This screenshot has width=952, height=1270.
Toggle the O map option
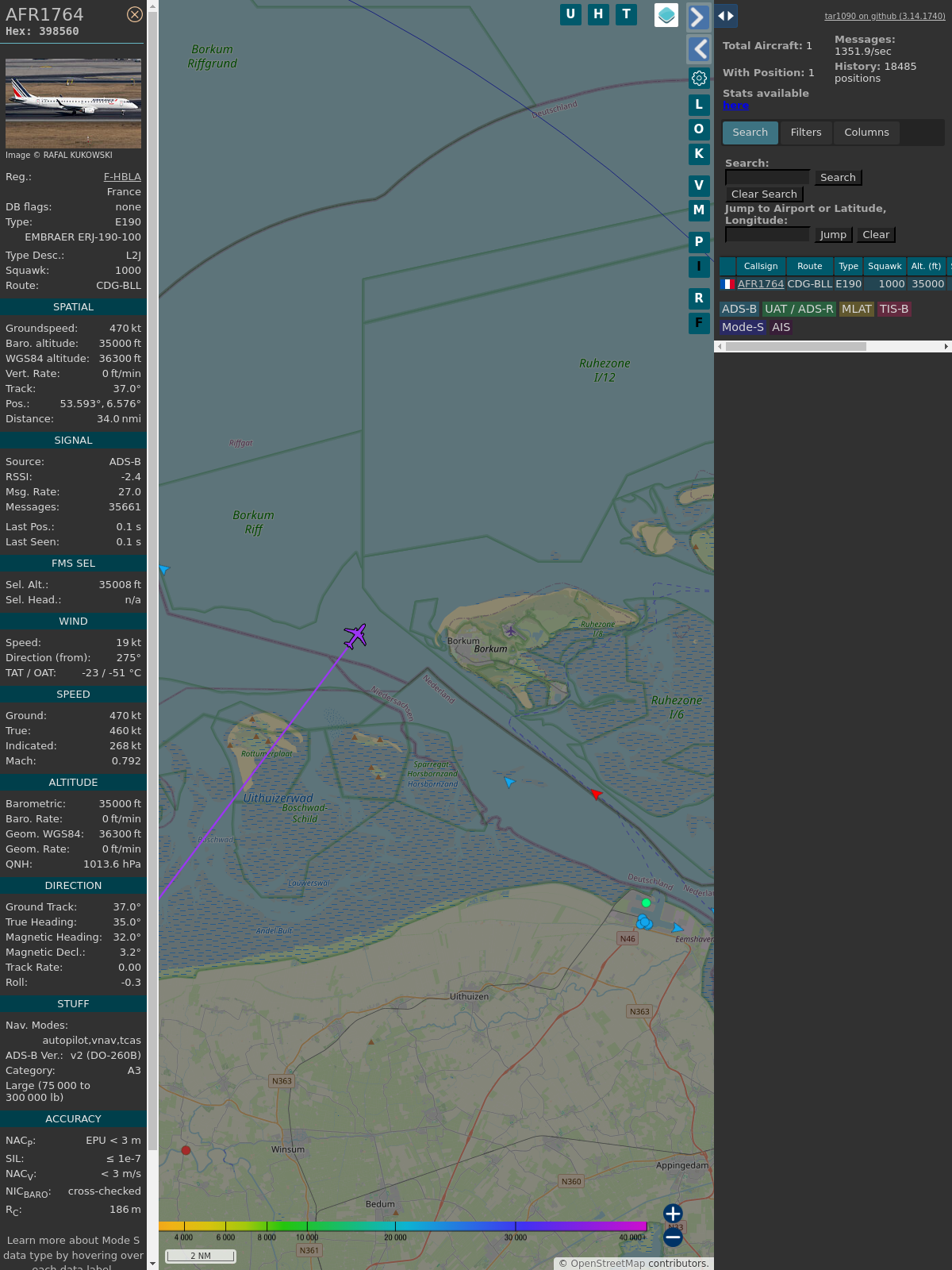tap(699, 129)
